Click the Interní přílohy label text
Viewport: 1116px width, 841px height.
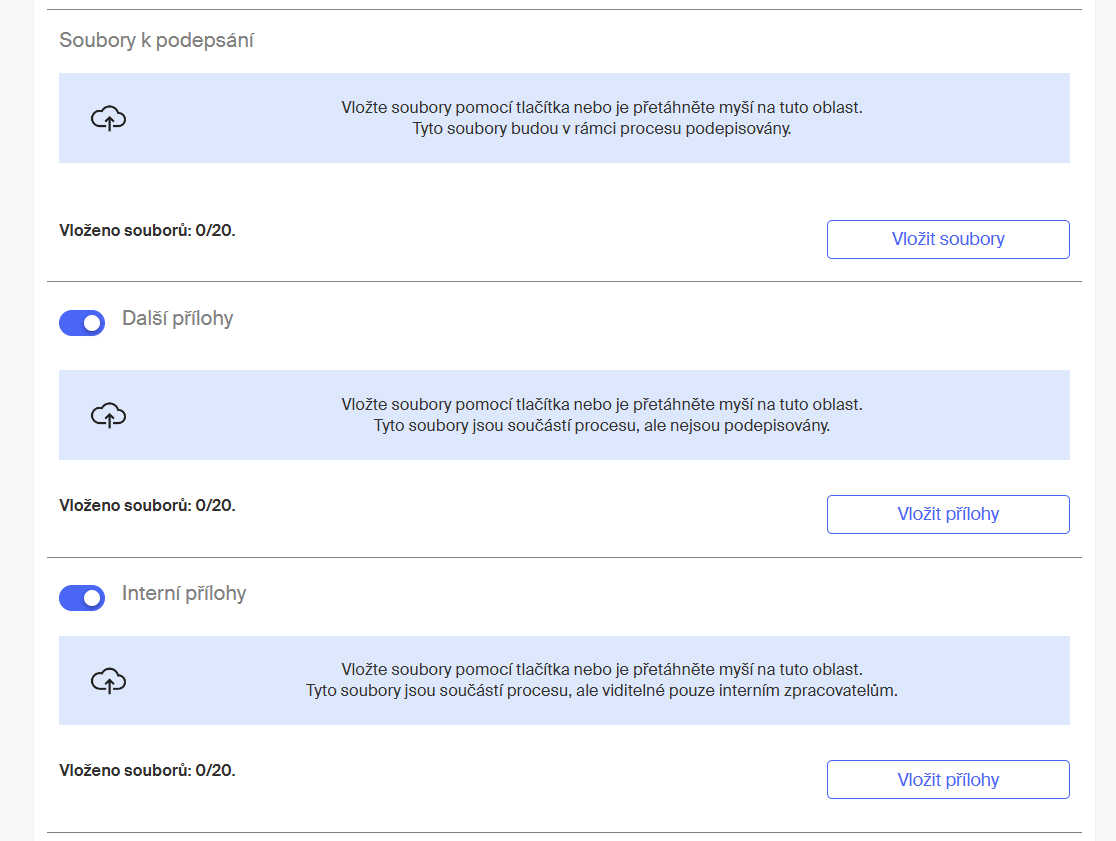tap(184, 593)
